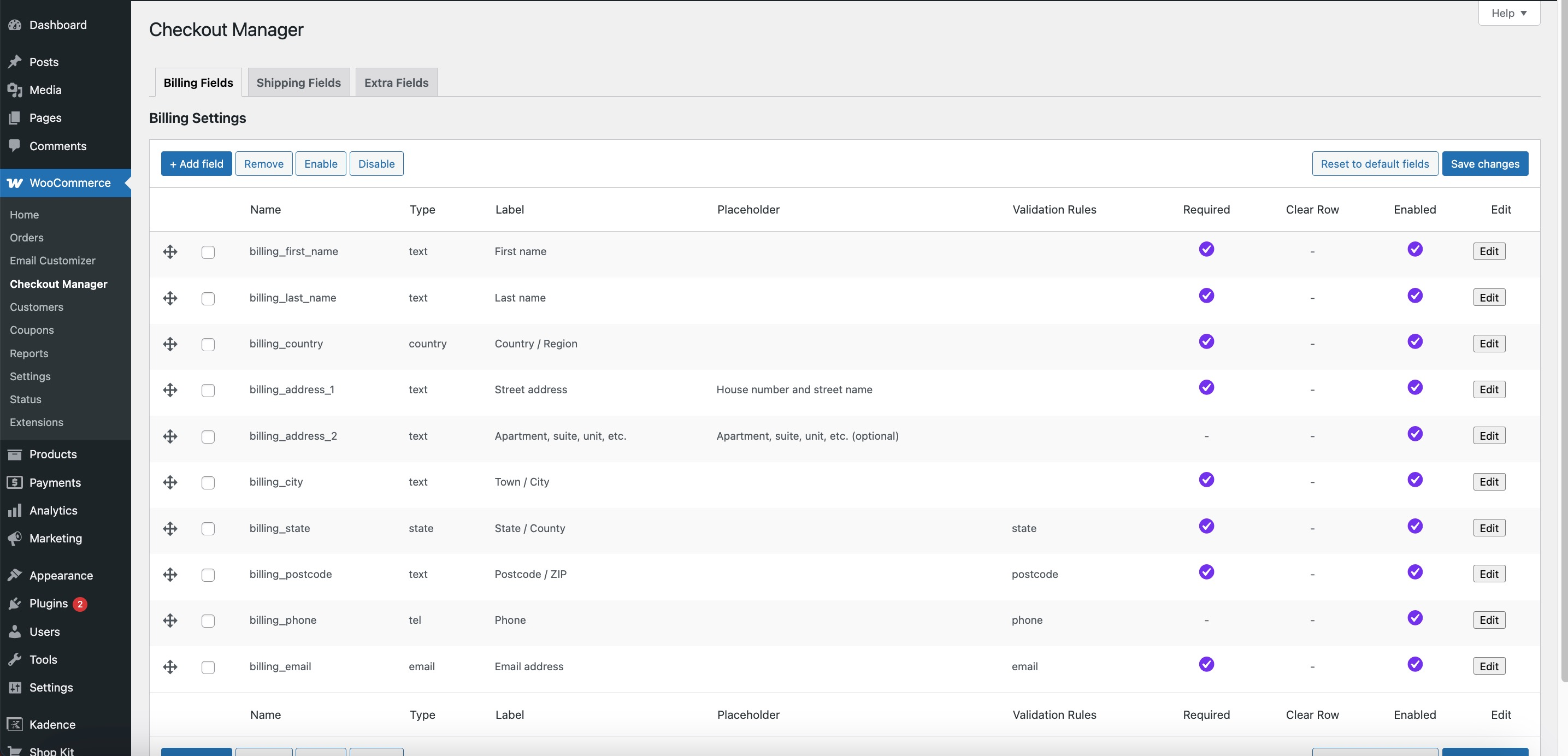Click the Payments sidebar icon
The width and height of the screenshot is (1568, 756).
(x=15, y=482)
